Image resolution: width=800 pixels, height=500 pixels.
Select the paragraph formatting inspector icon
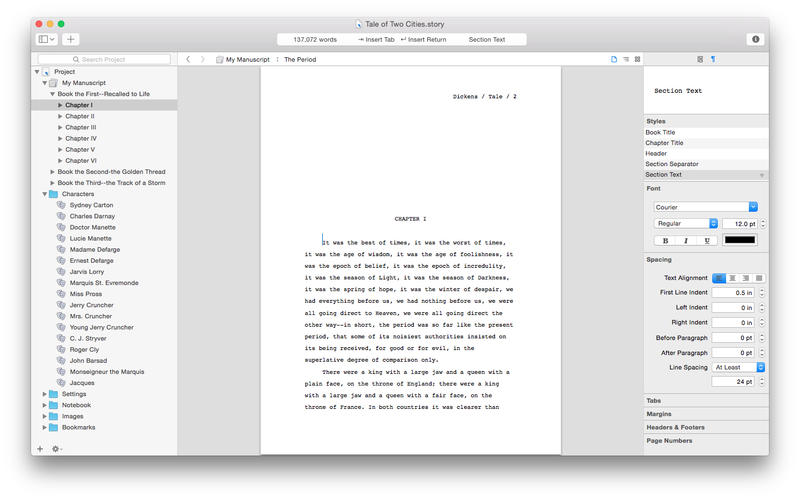(713, 60)
